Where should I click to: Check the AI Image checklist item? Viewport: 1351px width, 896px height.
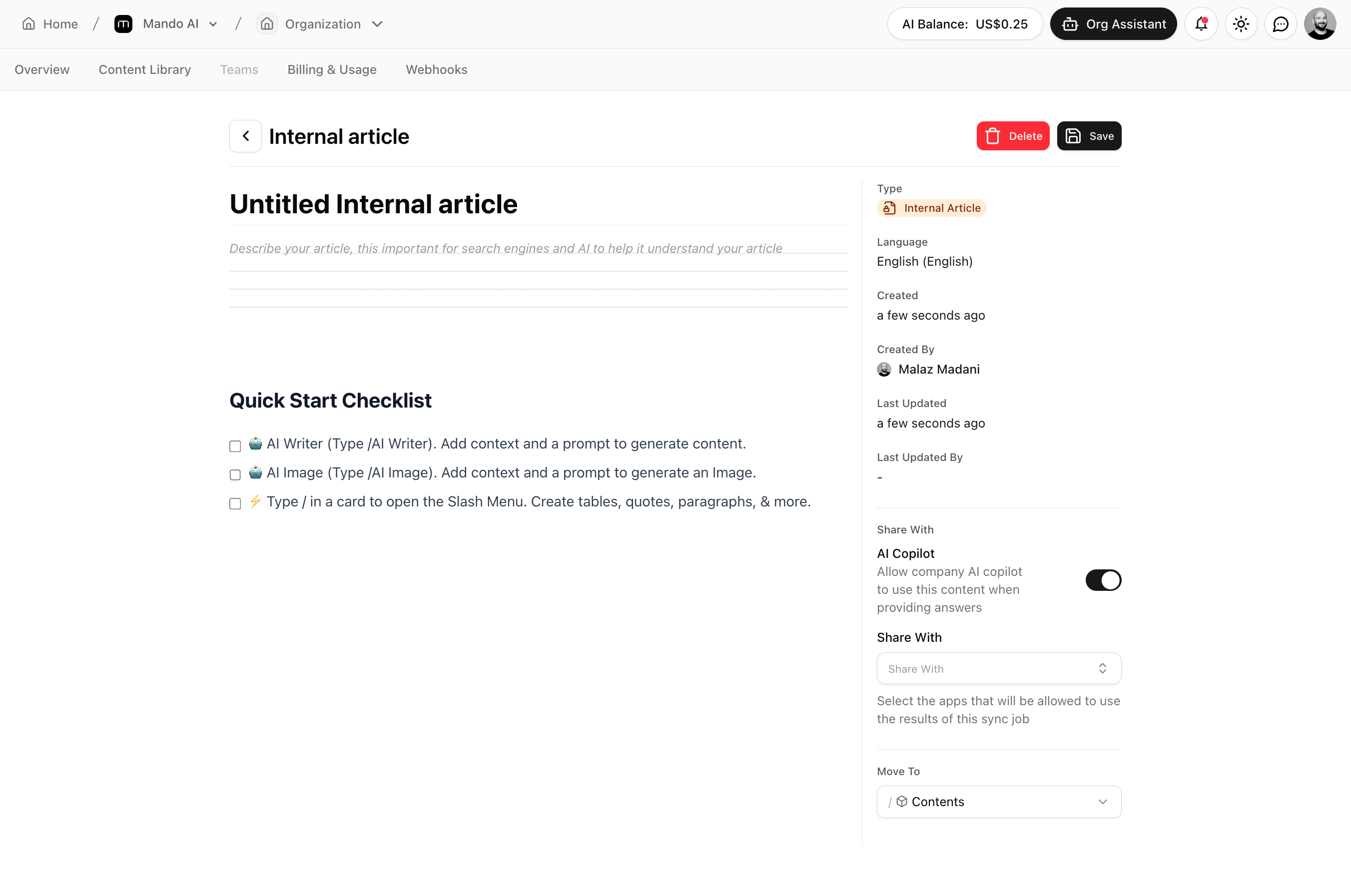[235, 474]
